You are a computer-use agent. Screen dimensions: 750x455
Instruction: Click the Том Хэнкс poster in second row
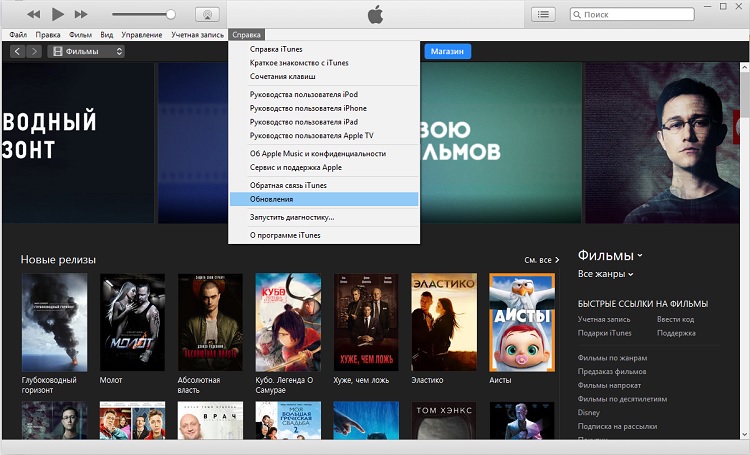pos(444,420)
